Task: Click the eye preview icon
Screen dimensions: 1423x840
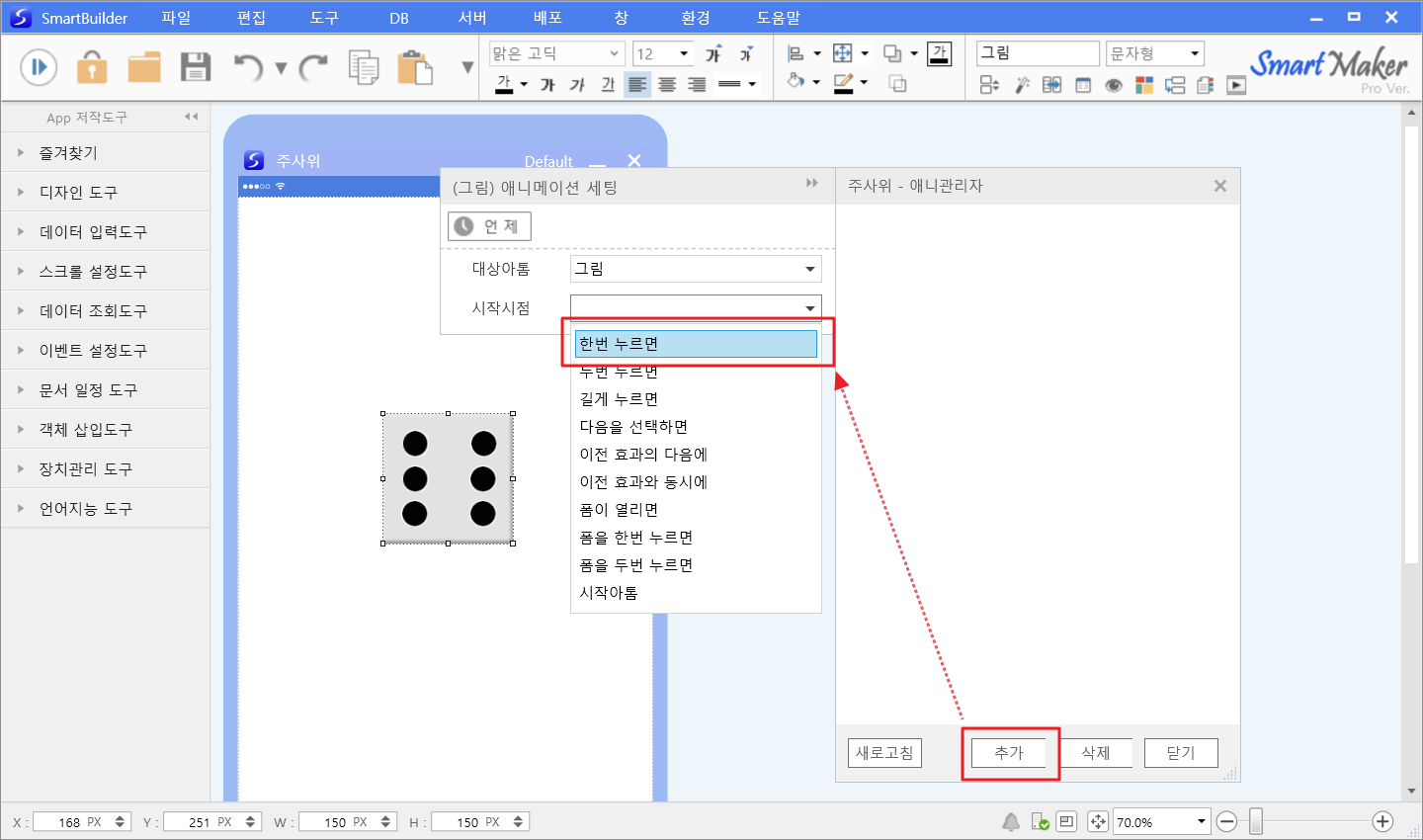Action: (x=1114, y=85)
